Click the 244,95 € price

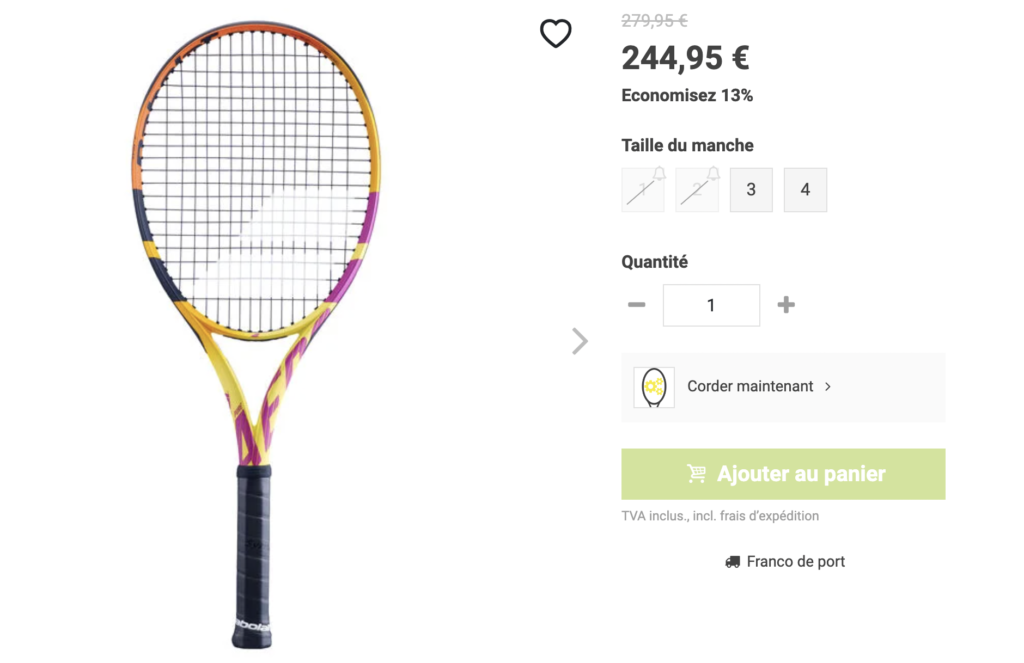point(685,58)
